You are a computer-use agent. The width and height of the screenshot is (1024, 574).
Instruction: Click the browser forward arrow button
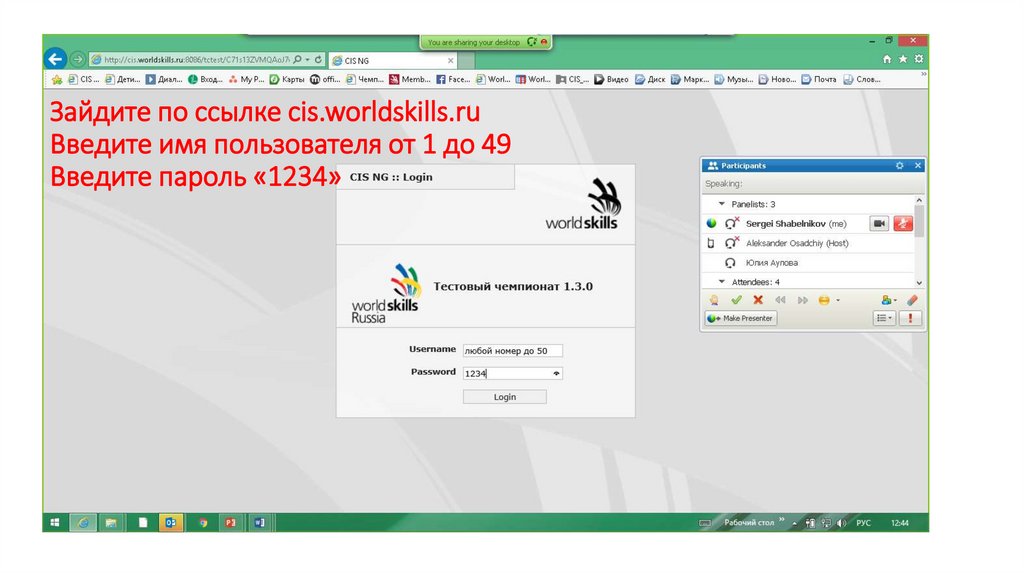[77, 59]
